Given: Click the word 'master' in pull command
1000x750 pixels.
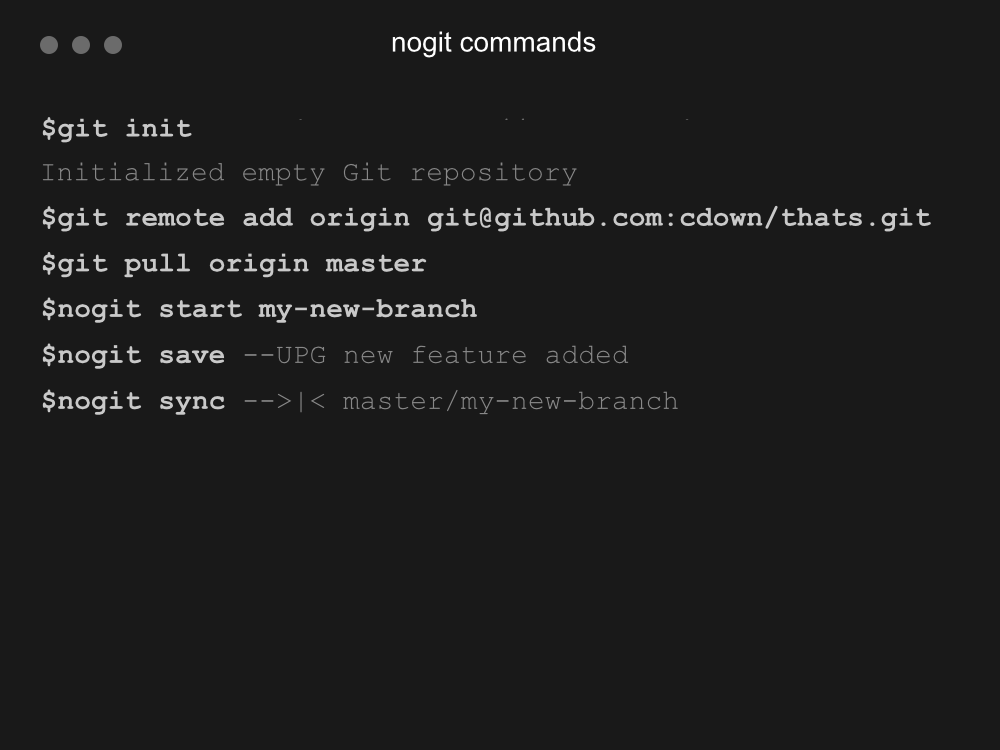Looking at the screenshot, I should pyautogui.click(x=376, y=264).
